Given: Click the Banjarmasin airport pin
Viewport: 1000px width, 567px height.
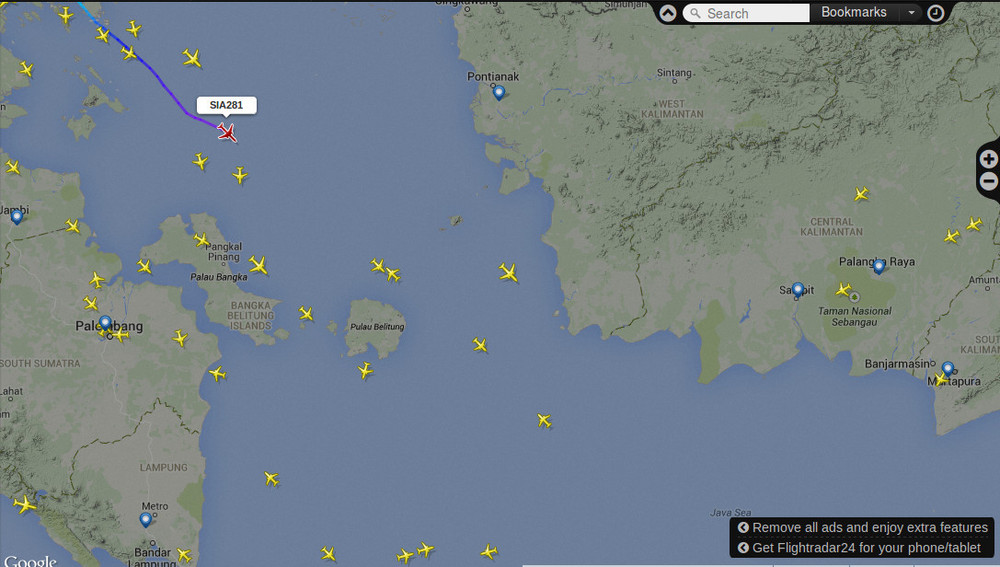Looking at the screenshot, I should click(x=948, y=368).
